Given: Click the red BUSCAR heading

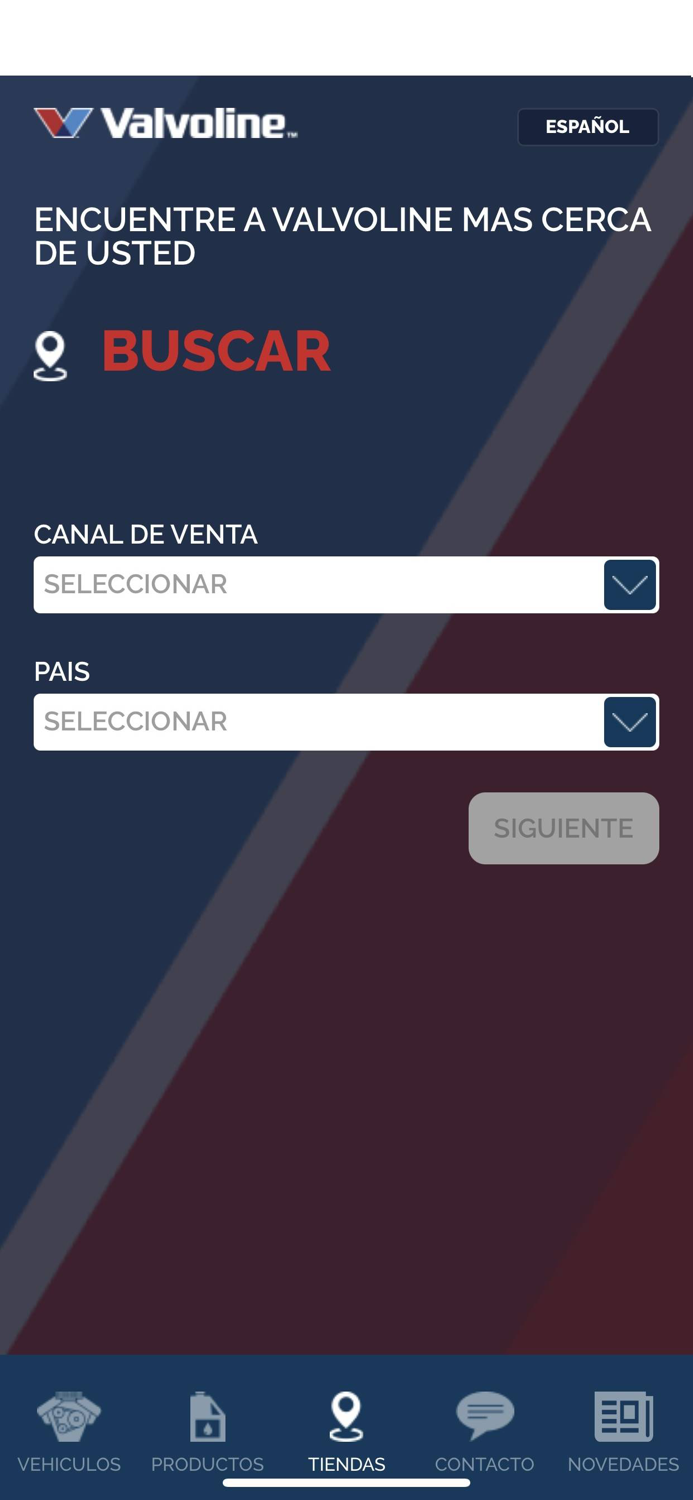Looking at the screenshot, I should (216, 351).
